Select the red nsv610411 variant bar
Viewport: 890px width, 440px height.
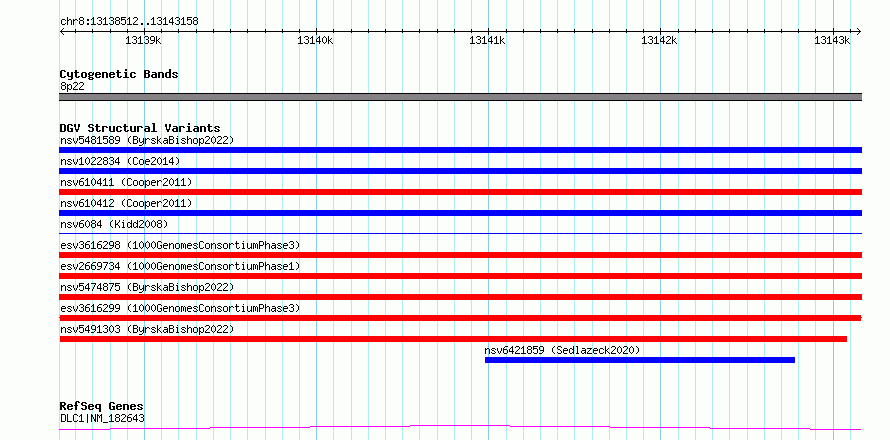pyautogui.click(x=460, y=192)
